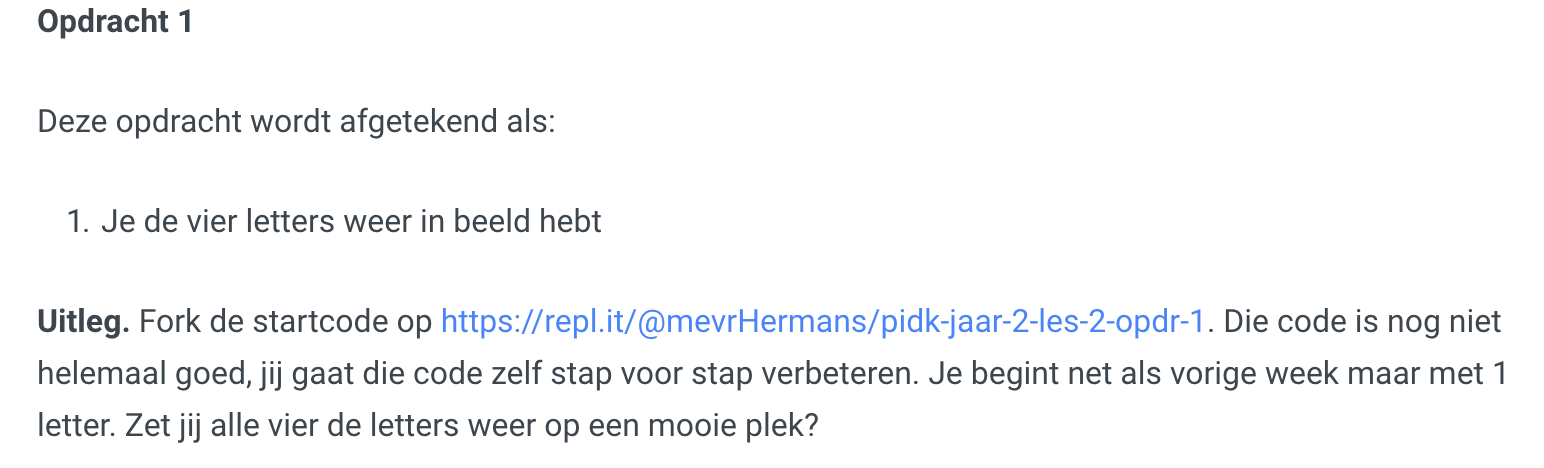Click the 'Opdracht 1' heading

[115, 22]
